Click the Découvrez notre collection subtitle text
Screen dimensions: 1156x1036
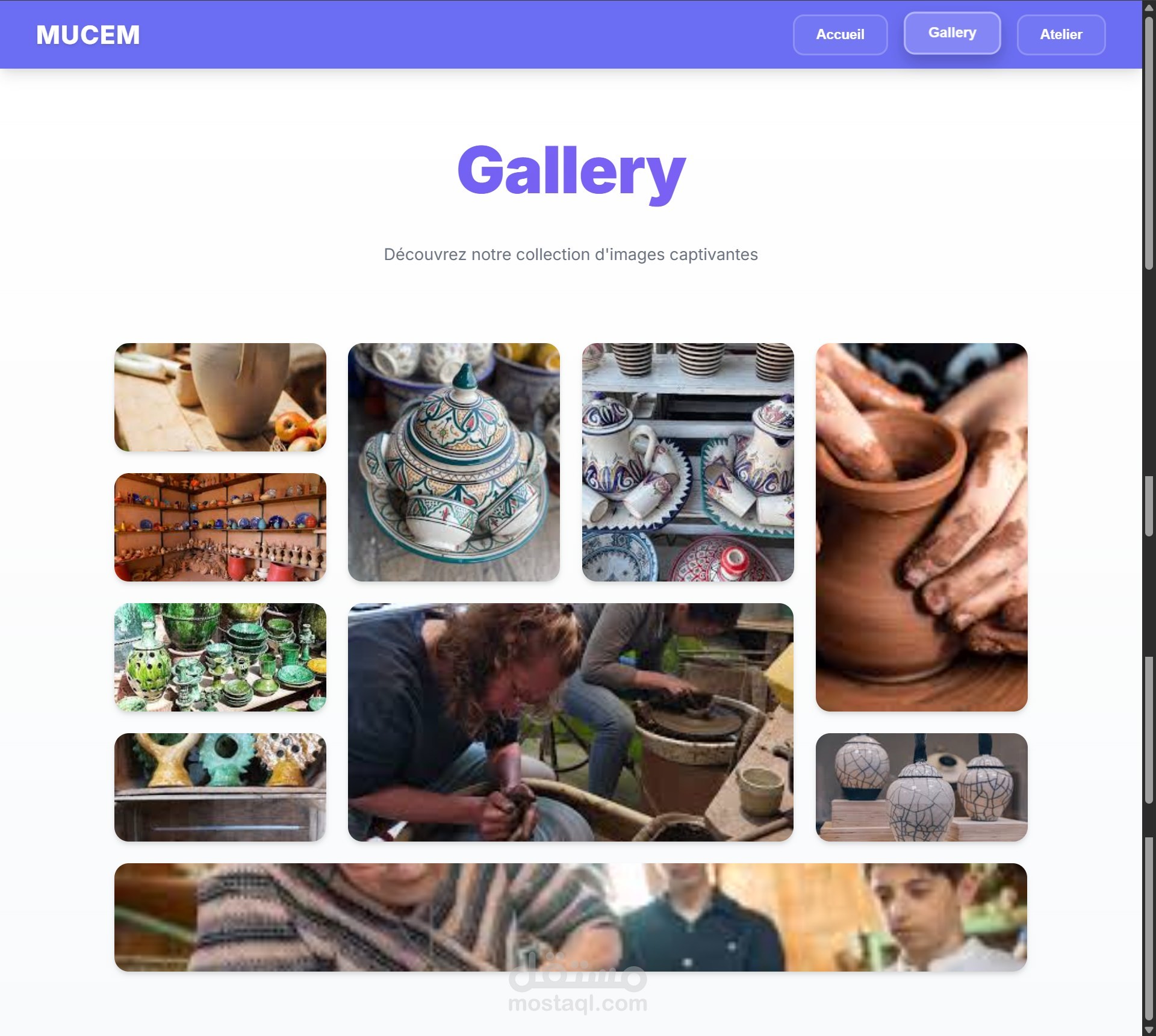click(x=571, y=255)
